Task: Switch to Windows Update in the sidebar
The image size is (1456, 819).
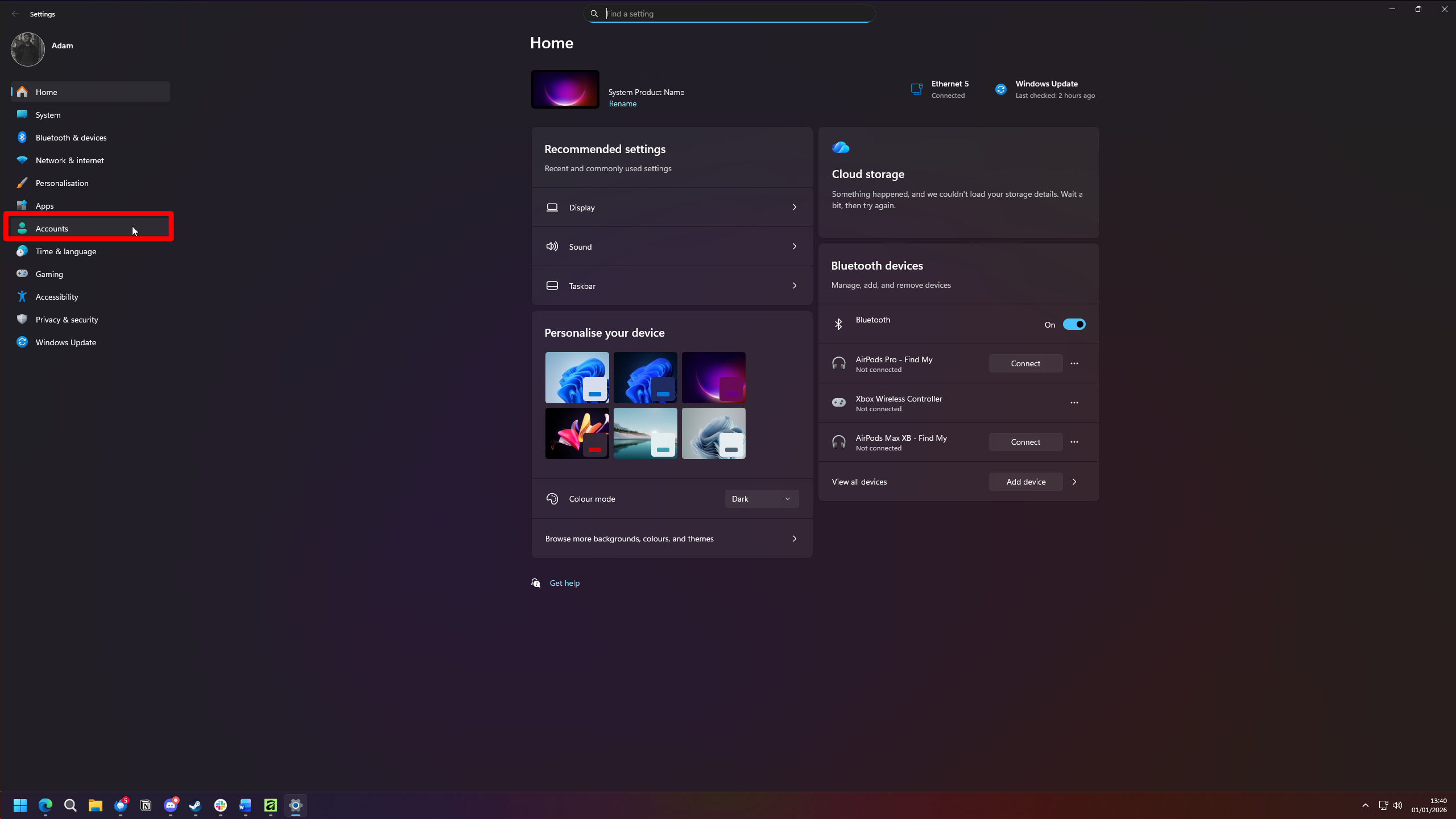Action: (65, 342)
